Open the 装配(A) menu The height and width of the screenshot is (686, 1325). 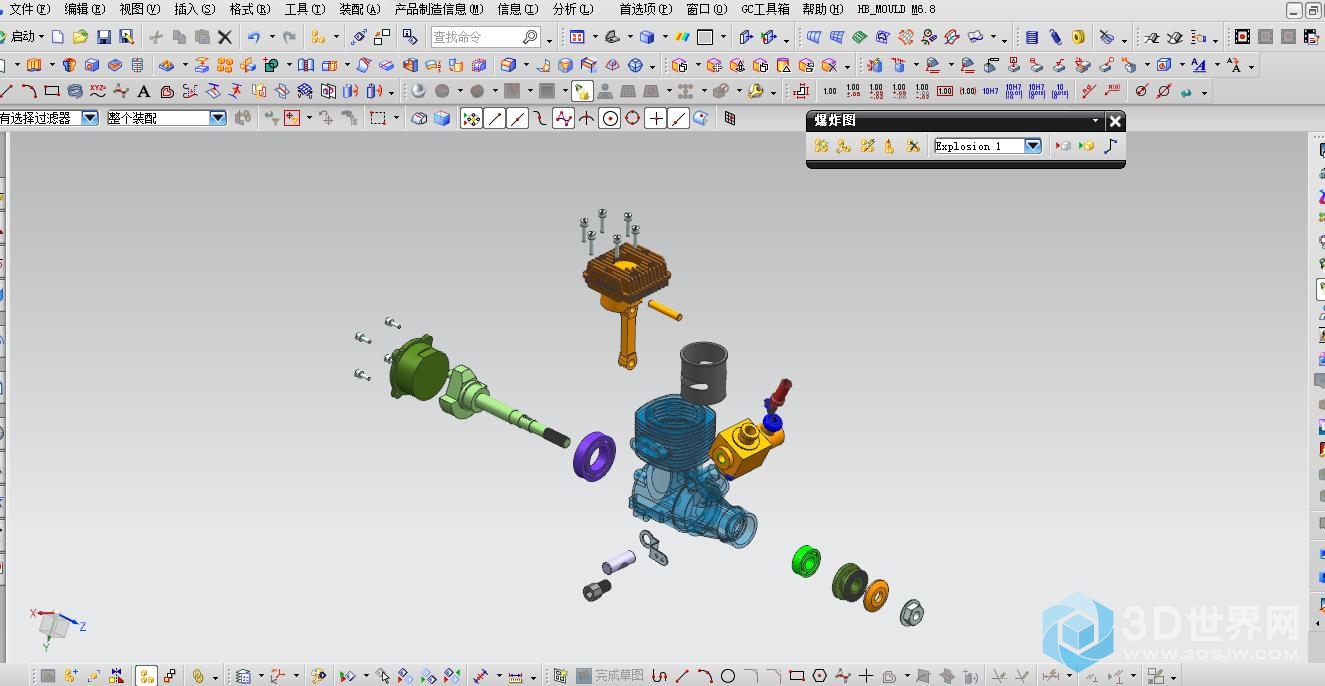coord(359,9)
